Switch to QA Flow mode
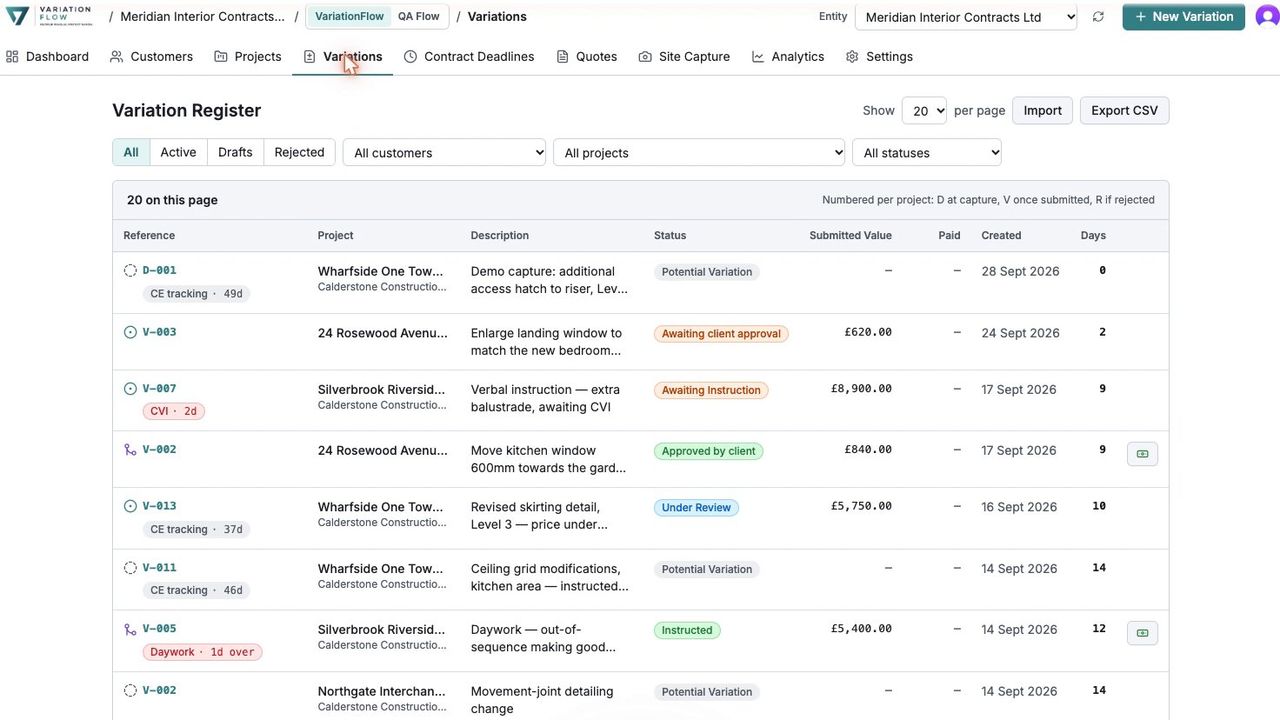This screenshot has width=1280, height=720. point(418,17)
